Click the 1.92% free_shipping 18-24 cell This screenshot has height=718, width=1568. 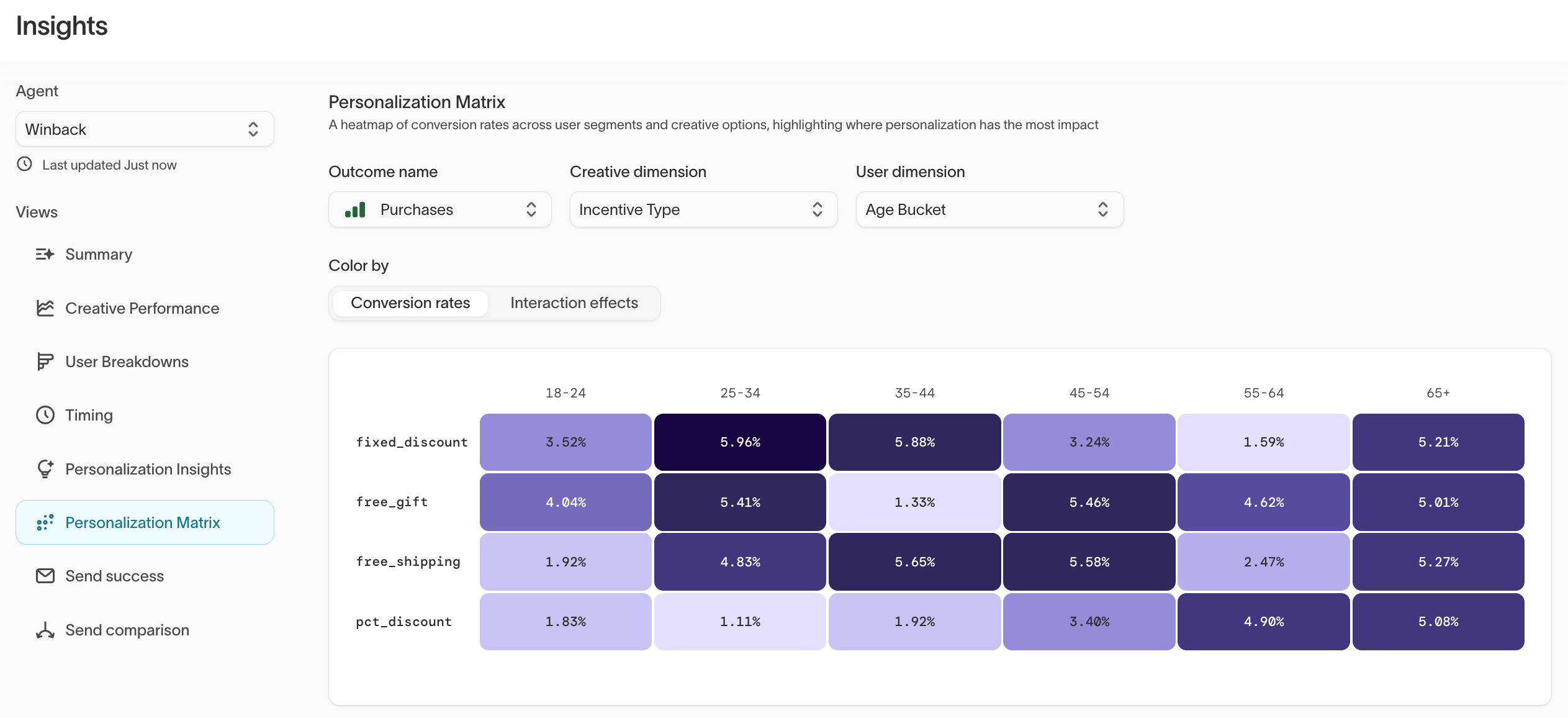565,561
